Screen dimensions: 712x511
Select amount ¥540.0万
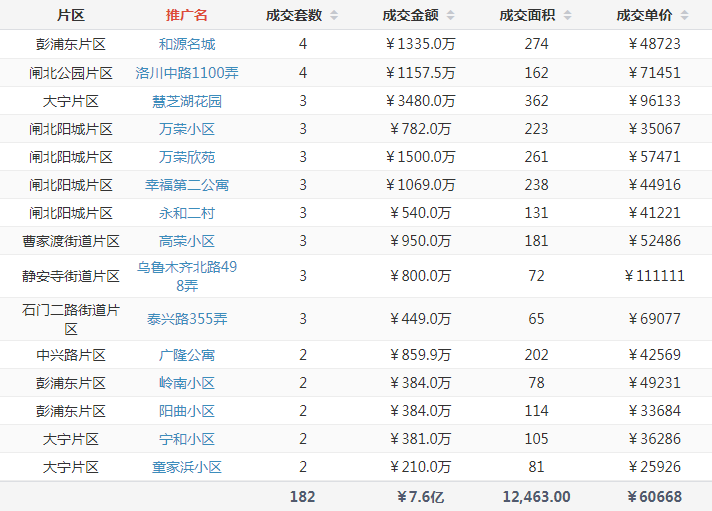[420, 213]
